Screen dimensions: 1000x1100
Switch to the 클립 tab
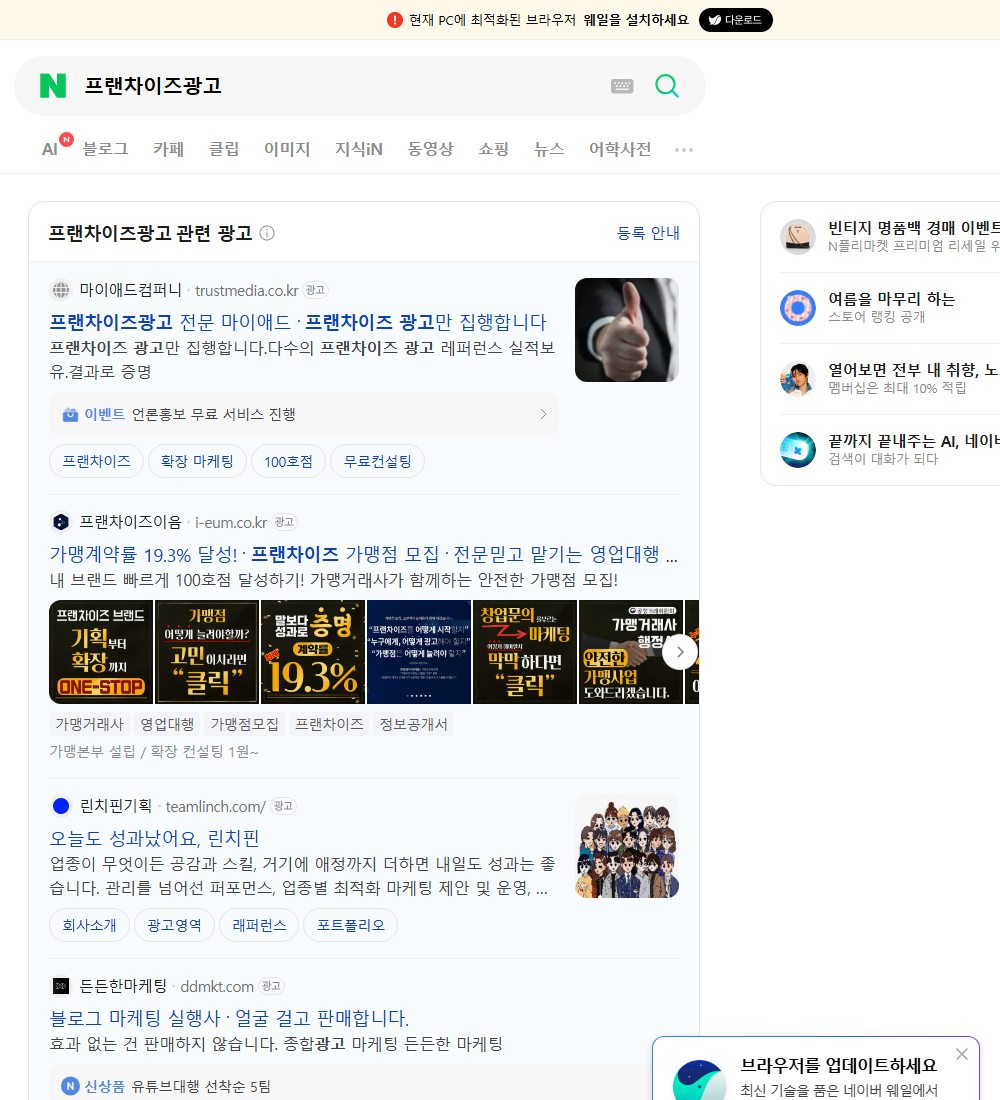[x=224, y=149]
